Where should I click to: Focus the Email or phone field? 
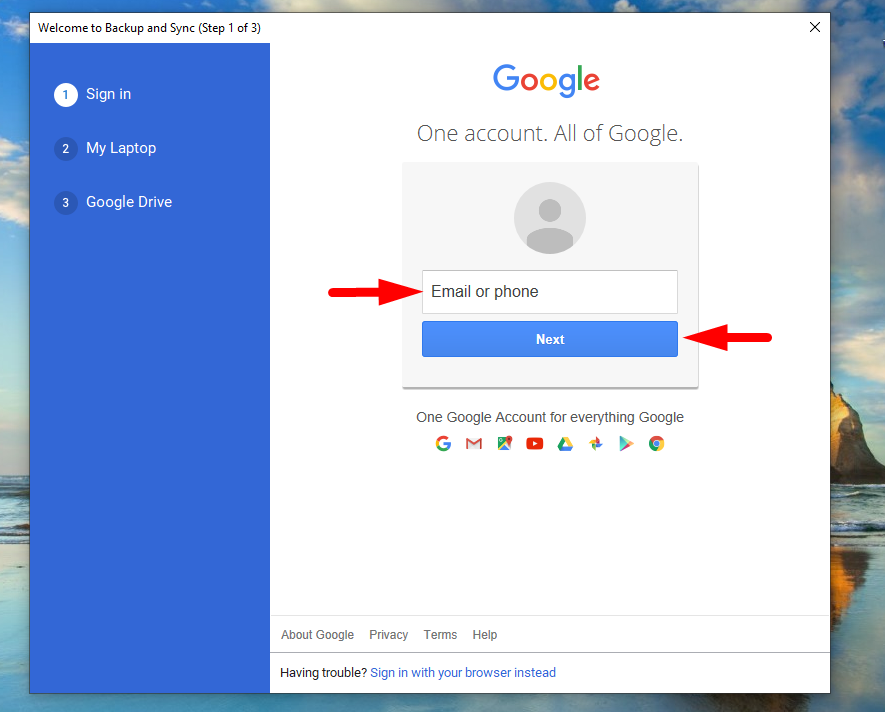tap(550, 292)
